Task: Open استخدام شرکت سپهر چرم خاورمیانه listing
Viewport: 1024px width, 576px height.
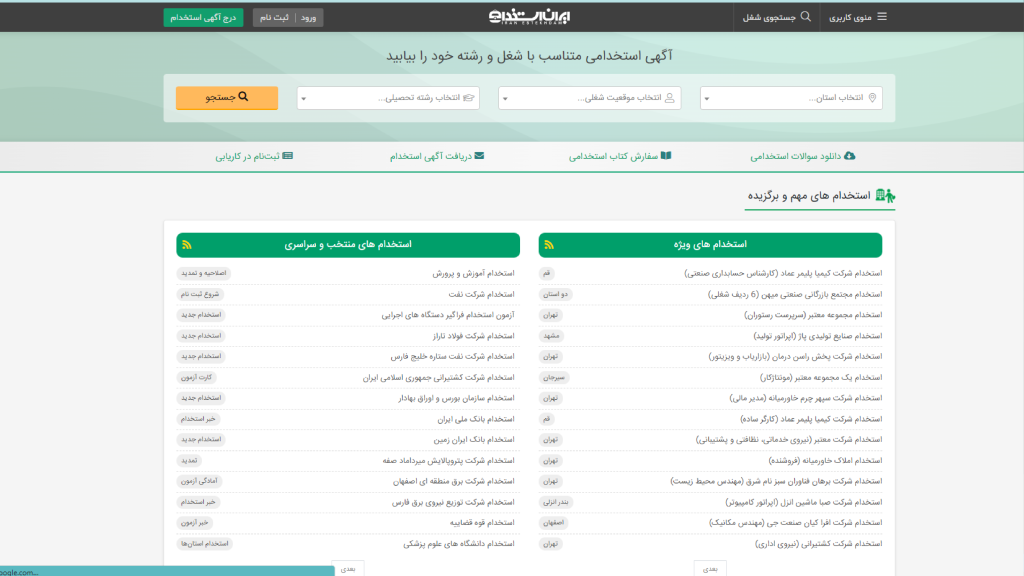Action: coord(806,398)
